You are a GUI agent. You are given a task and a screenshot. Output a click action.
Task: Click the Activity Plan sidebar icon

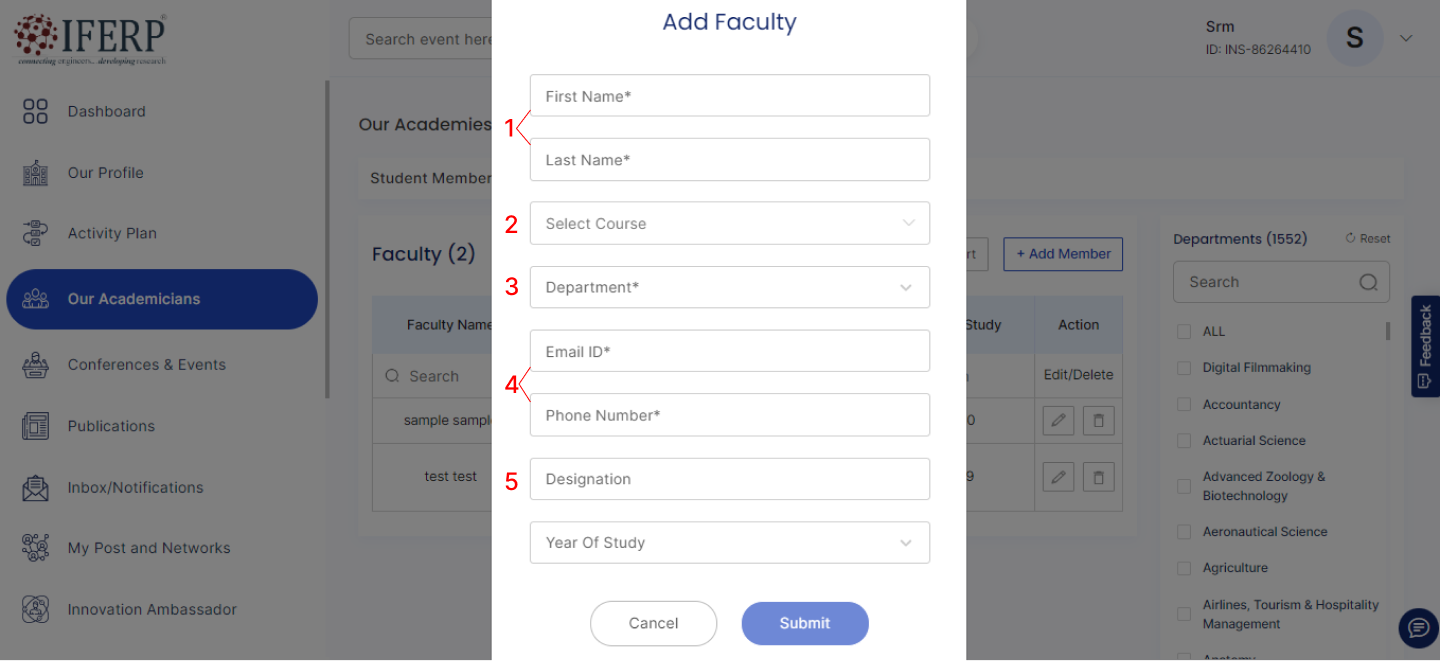tap(35, 233)
